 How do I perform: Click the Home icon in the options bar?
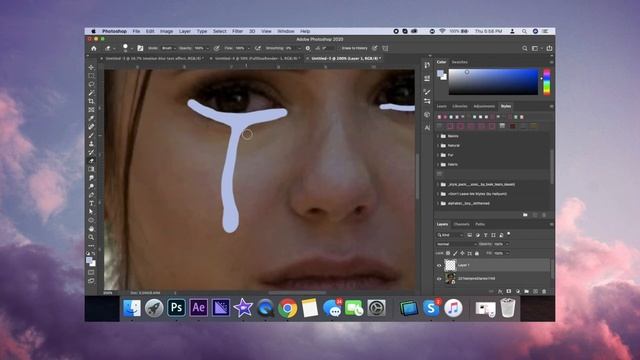(93, 48)
